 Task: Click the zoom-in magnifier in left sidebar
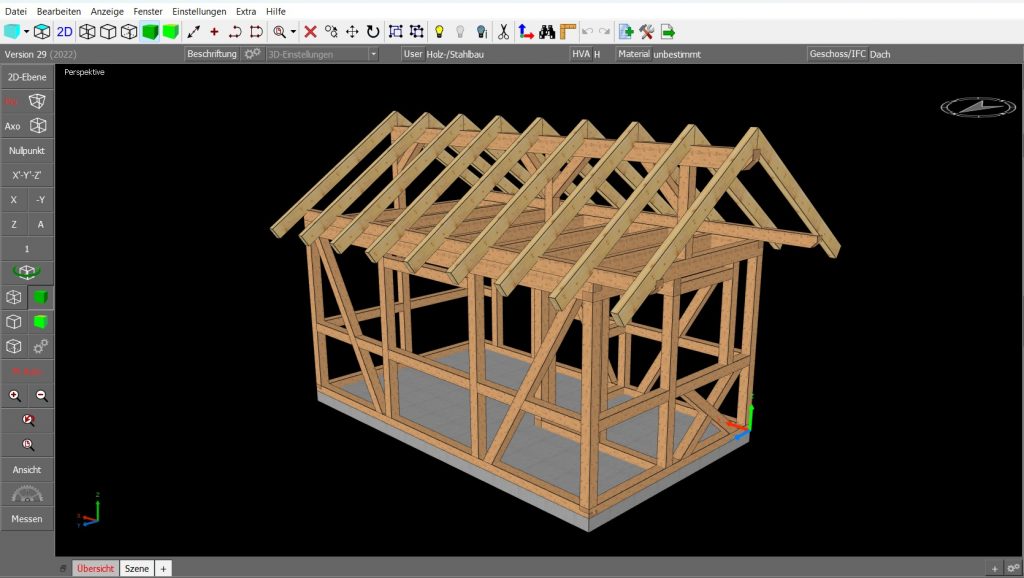[14, 396]
